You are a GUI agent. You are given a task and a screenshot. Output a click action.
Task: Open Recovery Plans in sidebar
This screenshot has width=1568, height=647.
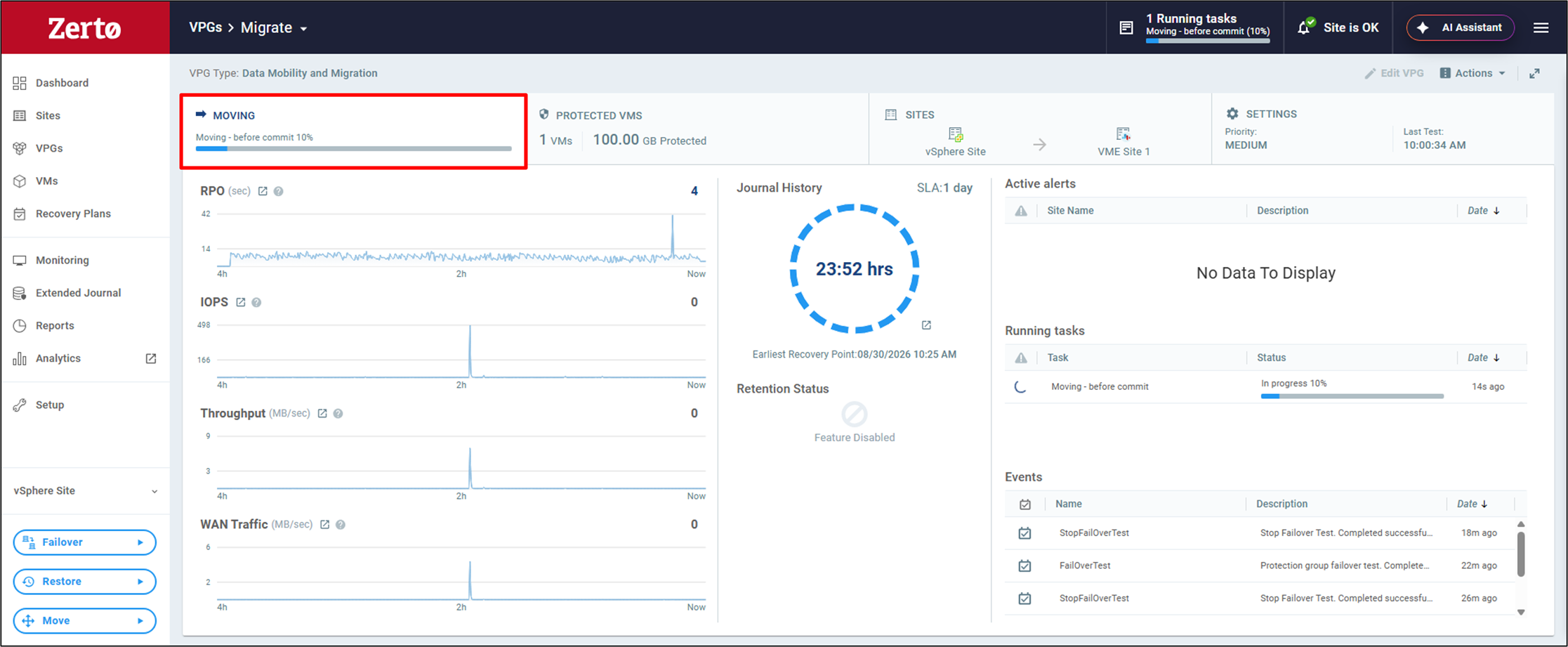coord(73,214)
